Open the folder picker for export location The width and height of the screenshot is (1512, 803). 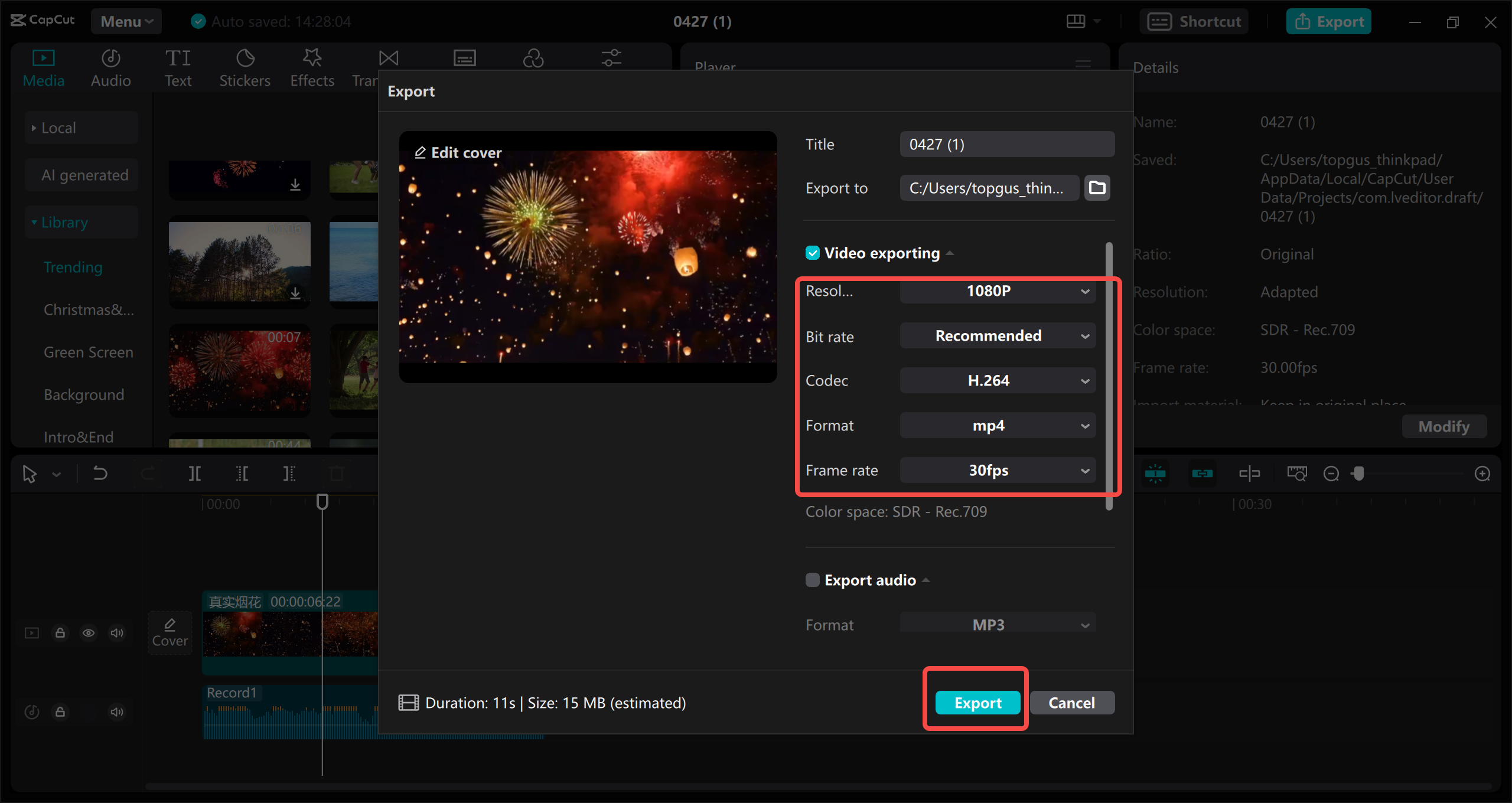tap(1097, 187)
